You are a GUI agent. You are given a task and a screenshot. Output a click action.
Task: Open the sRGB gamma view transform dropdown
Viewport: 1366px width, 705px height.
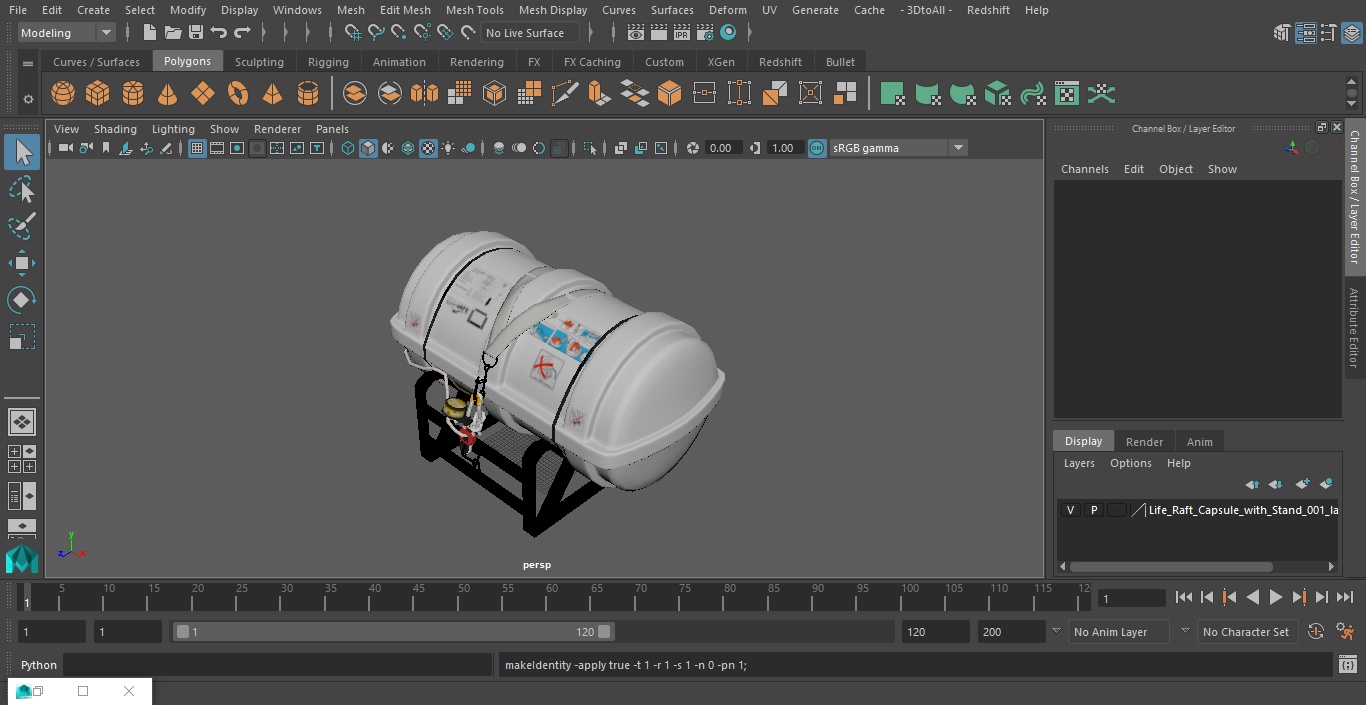[x=897, y=148]
